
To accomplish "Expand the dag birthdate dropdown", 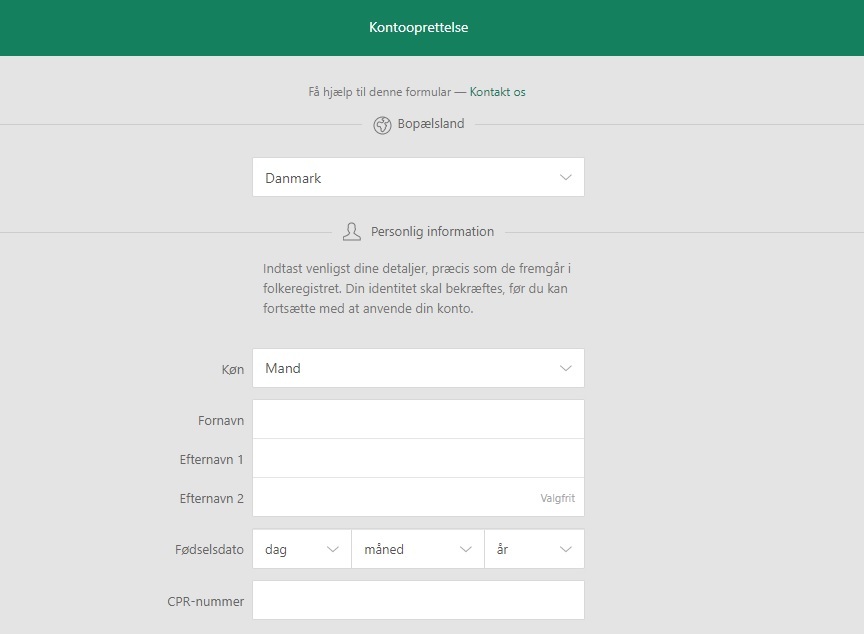I will 300,548.
